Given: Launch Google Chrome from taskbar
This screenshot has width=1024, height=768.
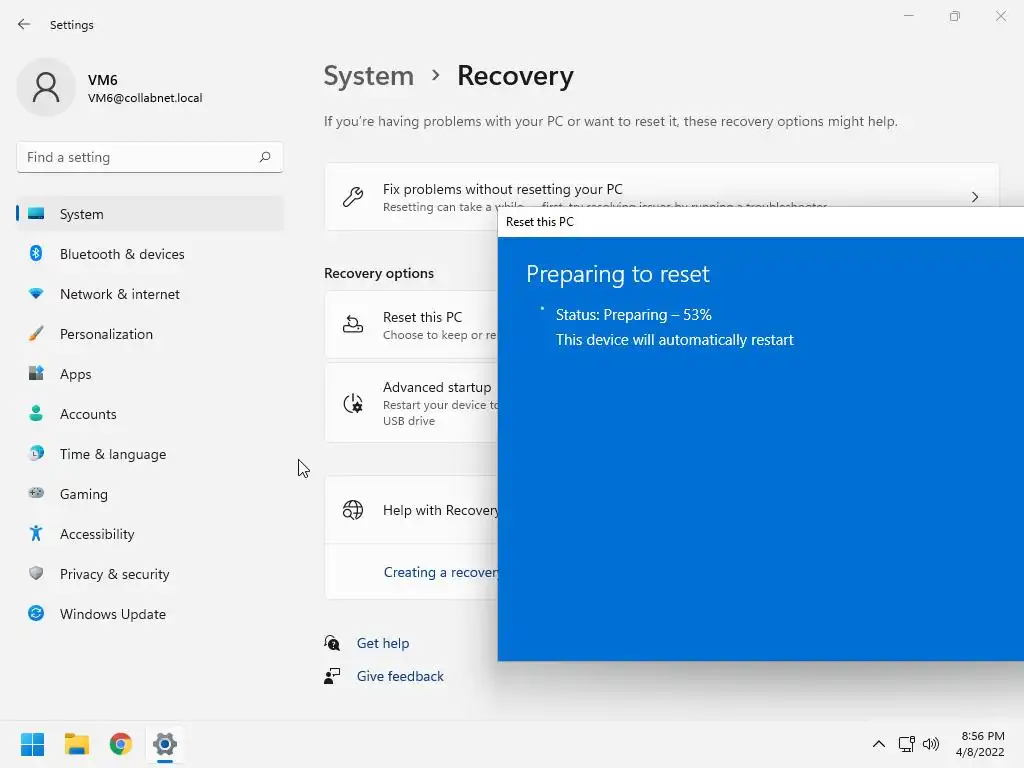Looking at the screenshot, I should [121, 744].
